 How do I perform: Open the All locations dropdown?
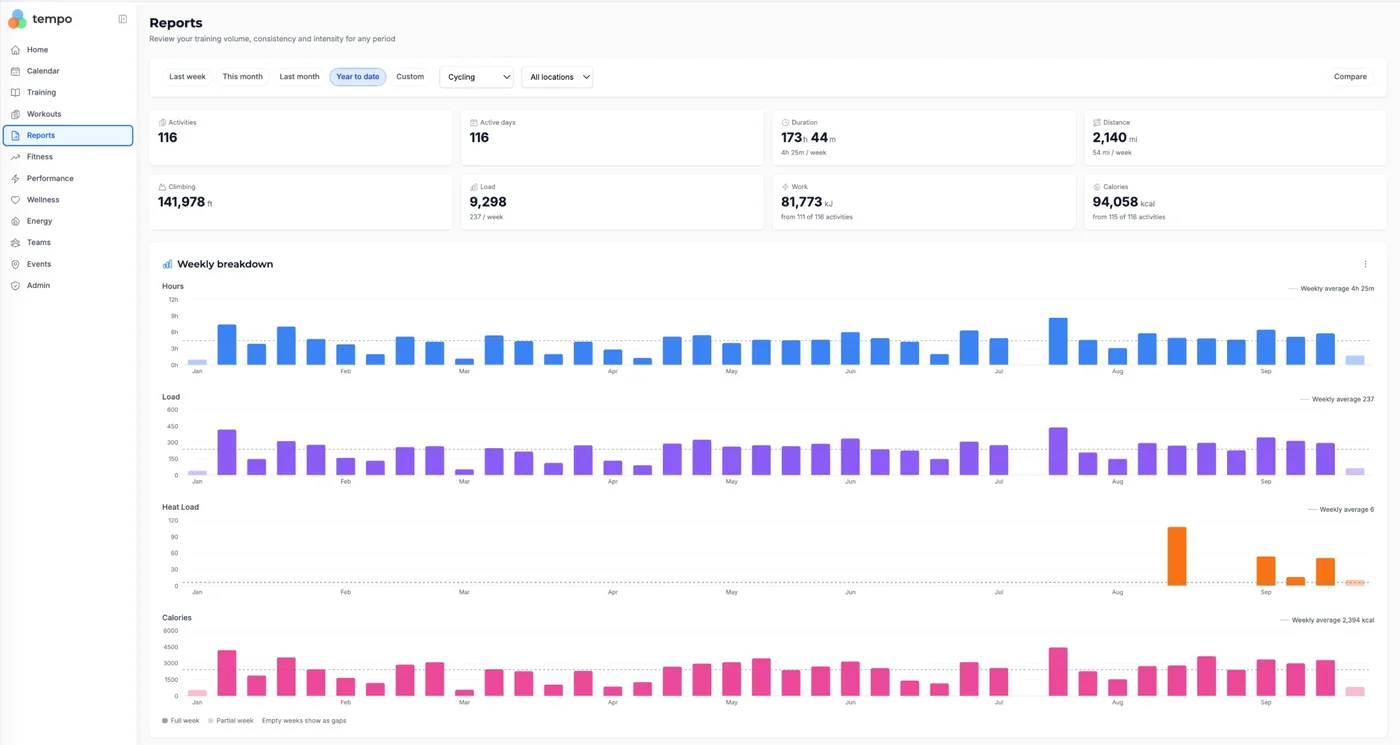(x=557, y=77)
